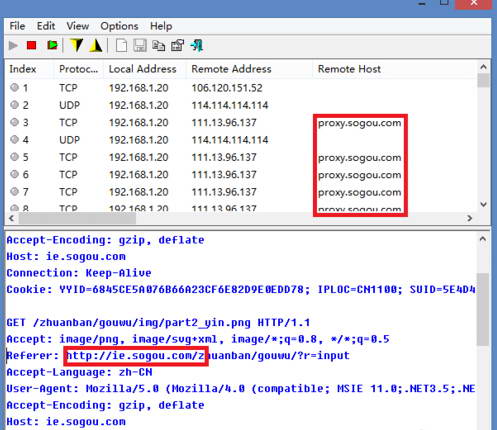Sort by Remote Host column header
The width and height of the screenshot is (497, 430).
tap(349, 69)
